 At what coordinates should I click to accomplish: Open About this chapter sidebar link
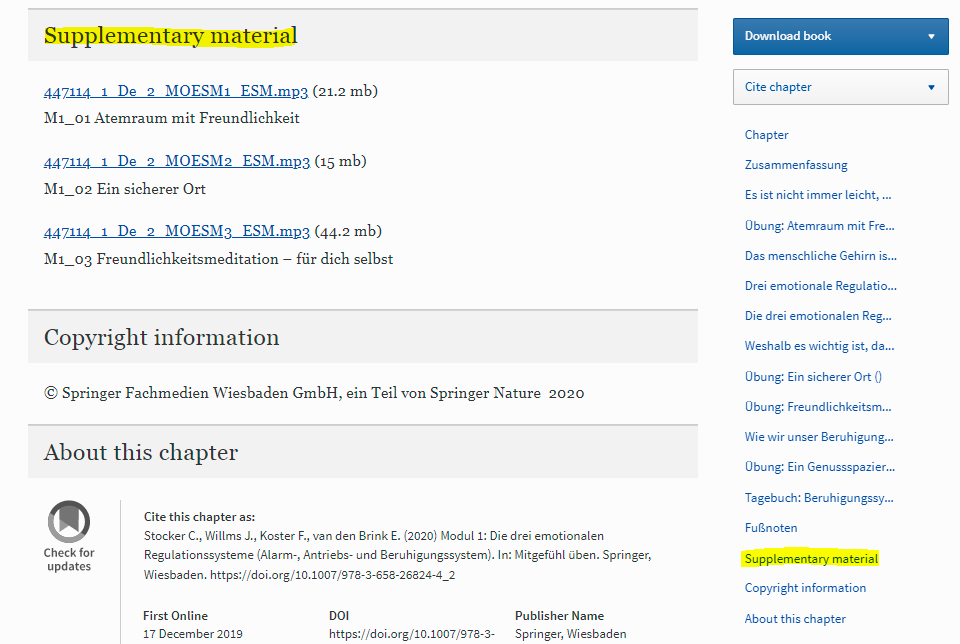795,619
